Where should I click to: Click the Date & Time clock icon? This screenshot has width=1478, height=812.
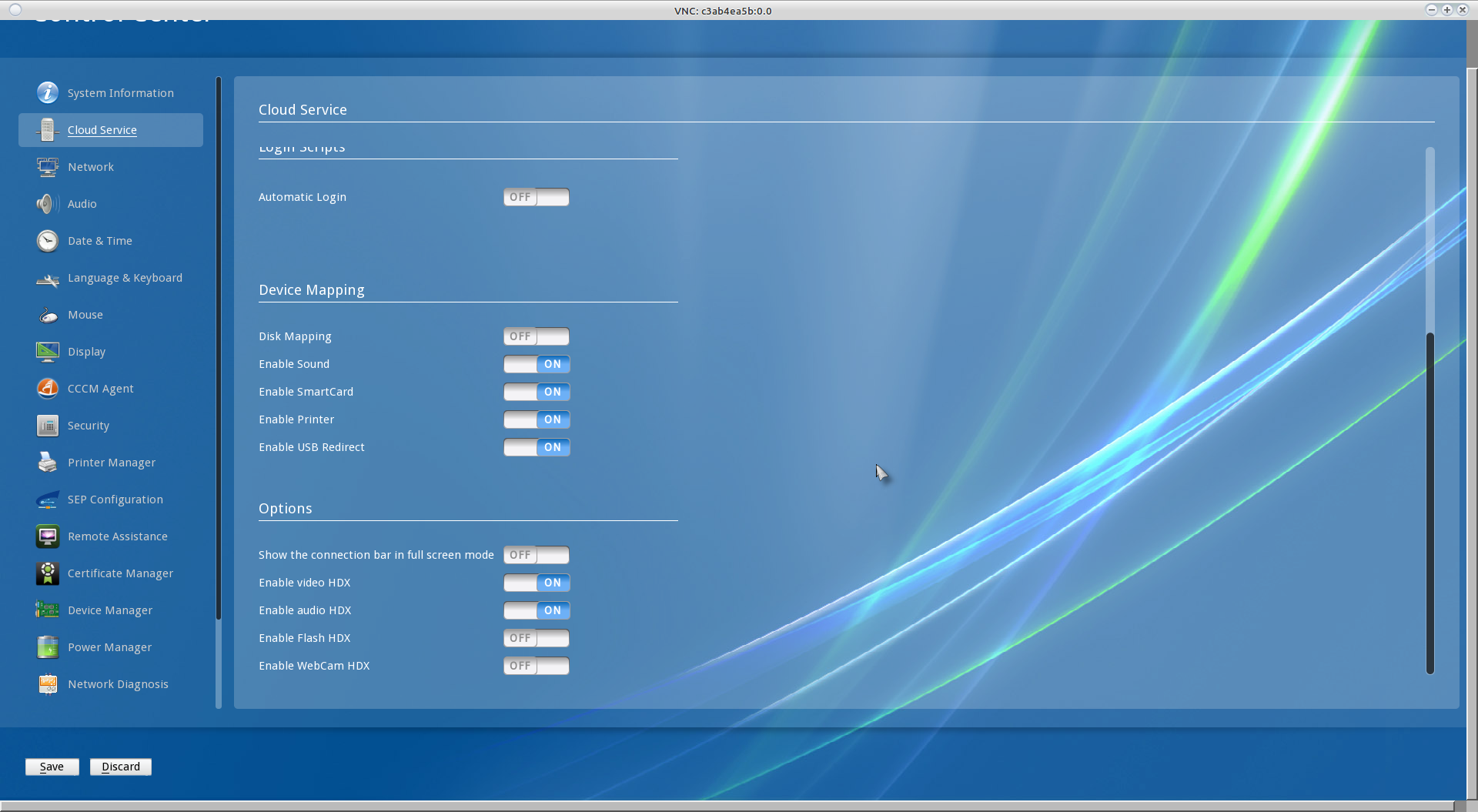(48, 241)
